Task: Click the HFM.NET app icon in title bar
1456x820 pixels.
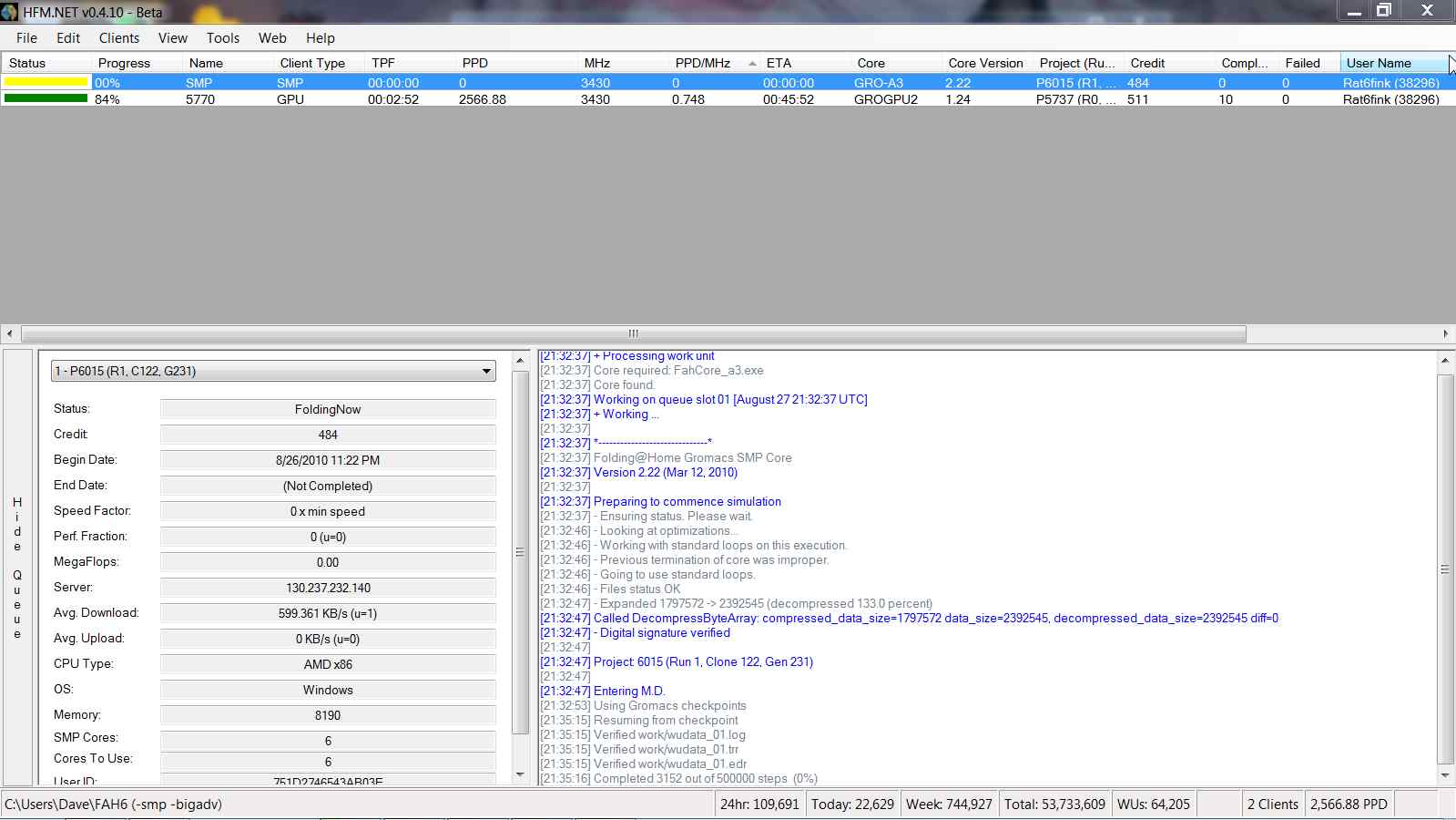Action: click(10, 12)
